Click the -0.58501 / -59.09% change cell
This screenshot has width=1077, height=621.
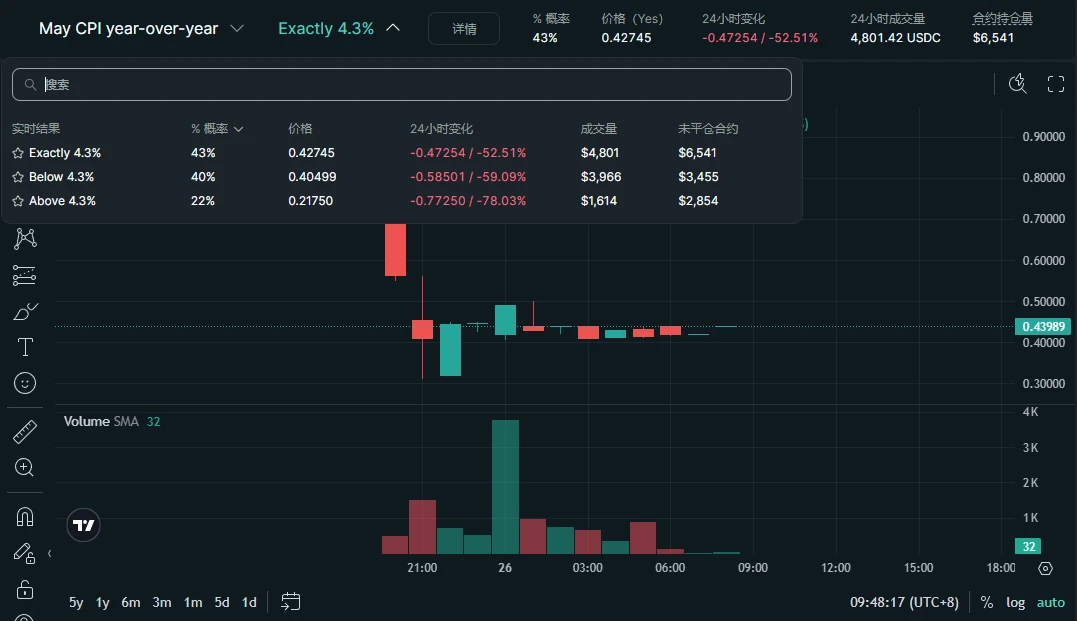(468, 177)
